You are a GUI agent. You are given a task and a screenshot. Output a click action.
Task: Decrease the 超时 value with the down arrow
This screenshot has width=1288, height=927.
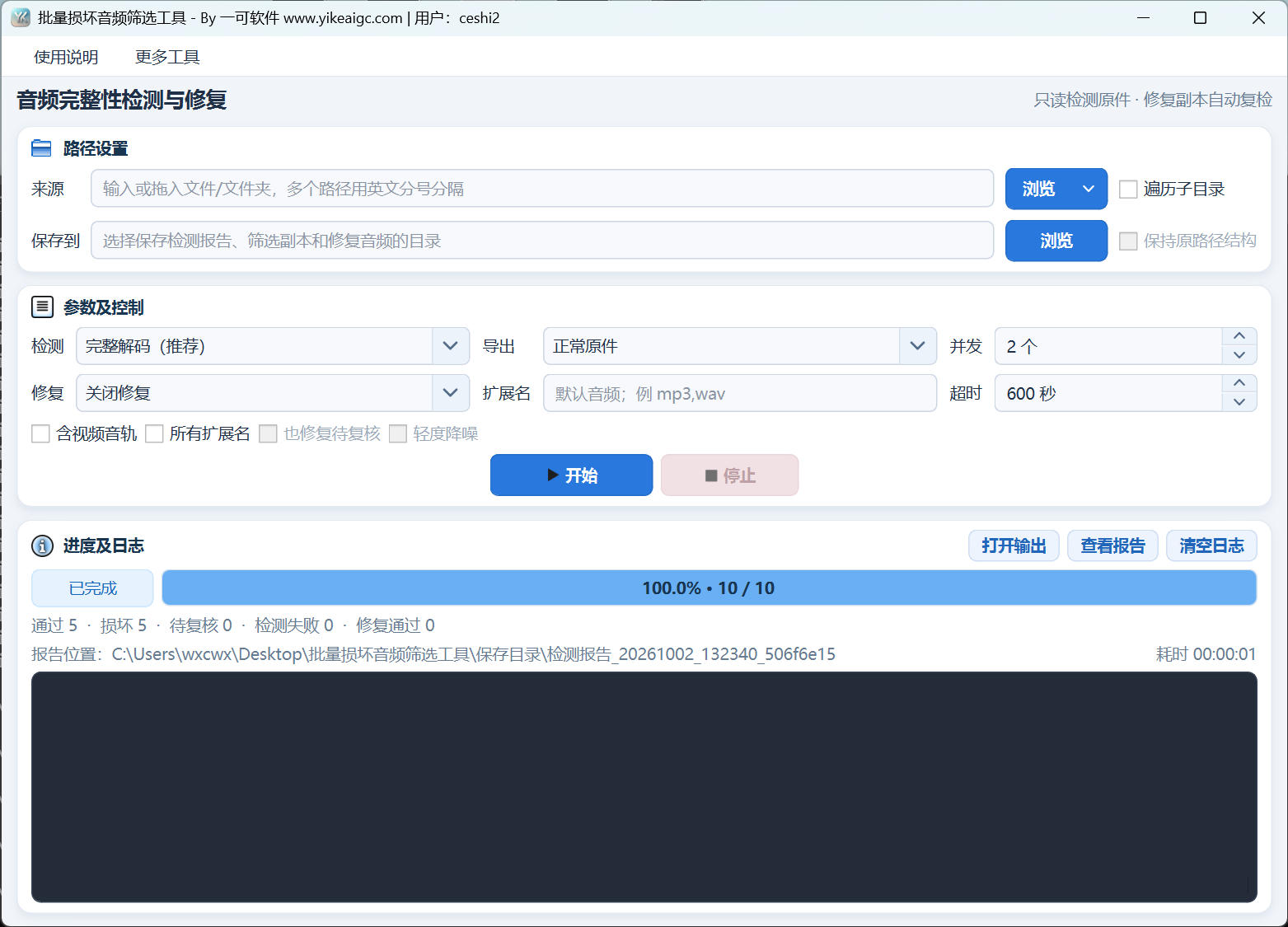click(1239, 402)
